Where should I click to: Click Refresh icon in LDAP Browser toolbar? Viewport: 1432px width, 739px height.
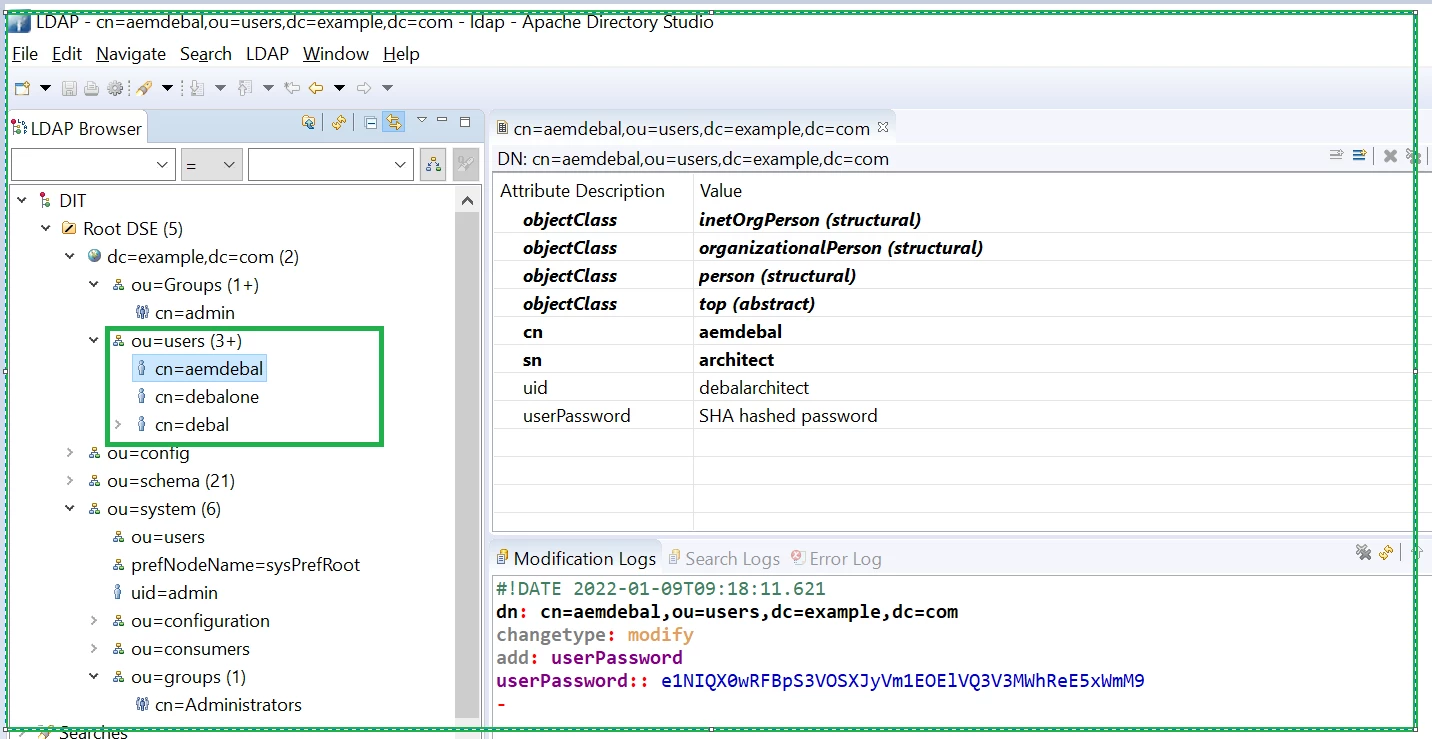click(x=339, y=122)
